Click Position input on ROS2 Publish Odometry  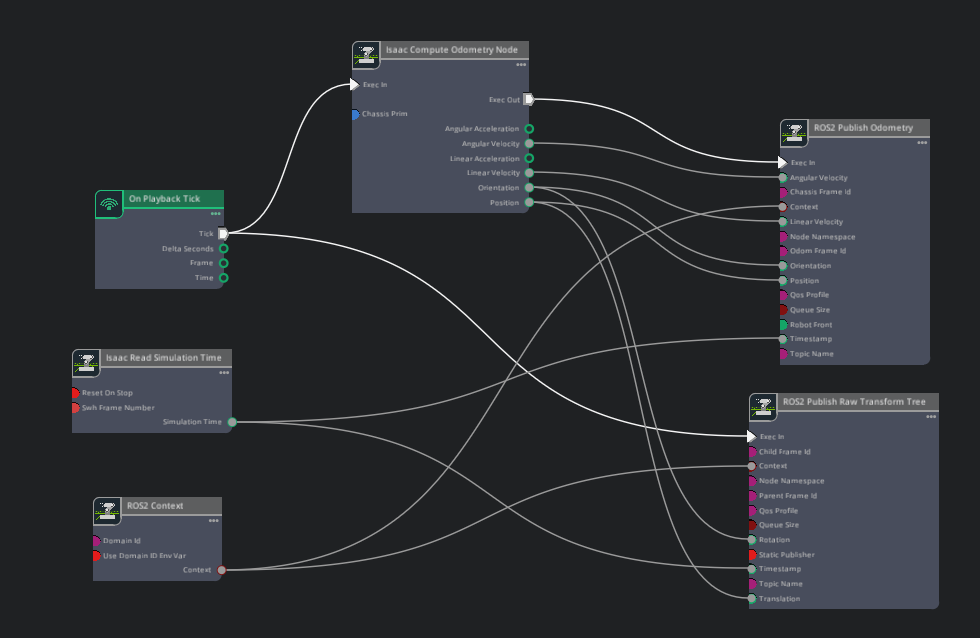coord(782,281)
